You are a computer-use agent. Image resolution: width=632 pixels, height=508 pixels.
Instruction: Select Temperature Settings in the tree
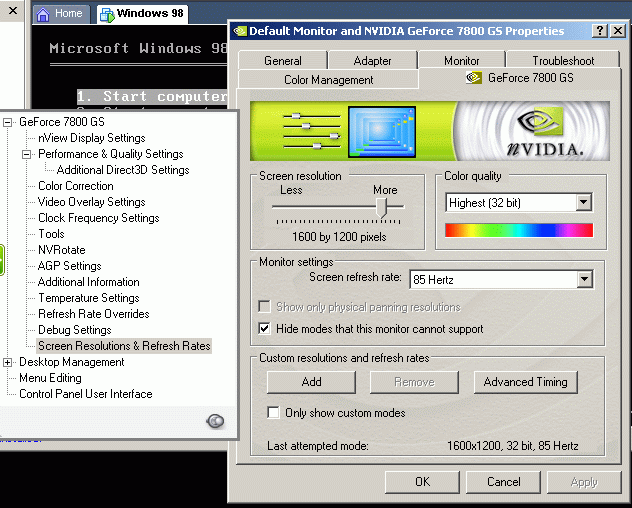[88, 298]
